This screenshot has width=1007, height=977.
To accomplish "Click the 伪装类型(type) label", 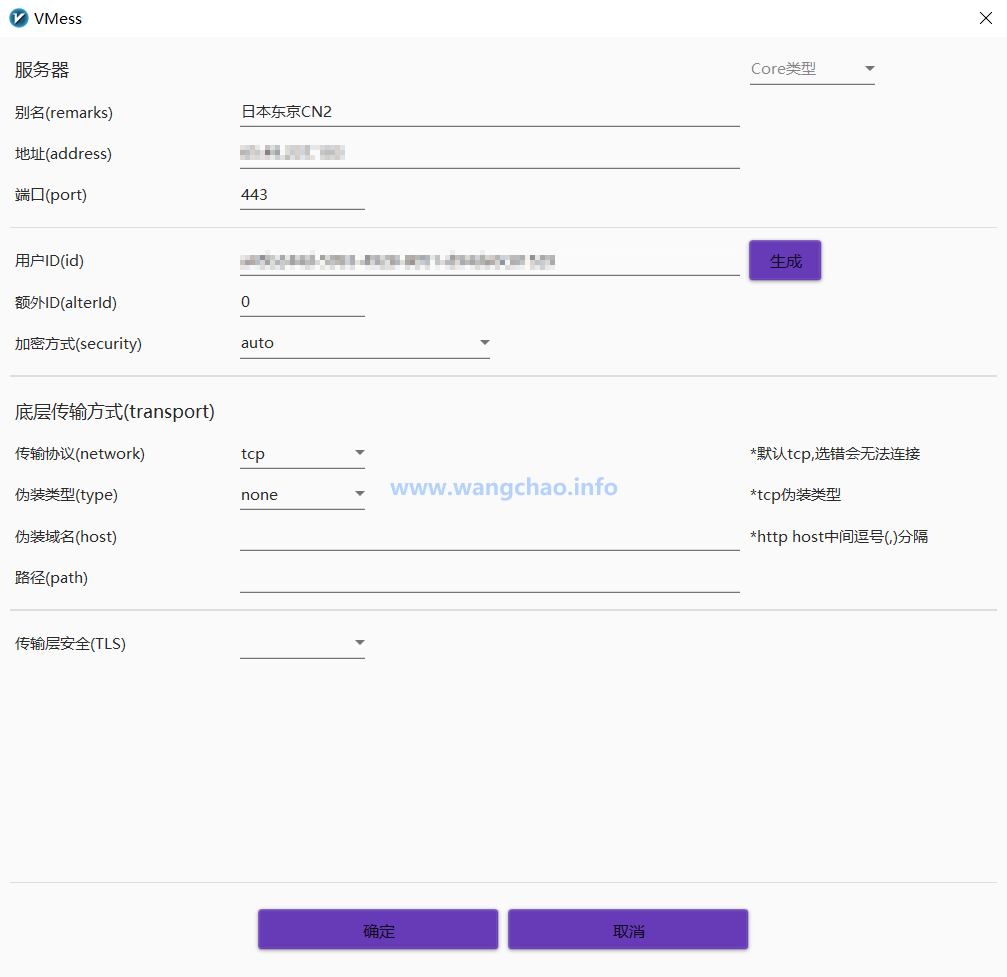I will pos(66,495).
